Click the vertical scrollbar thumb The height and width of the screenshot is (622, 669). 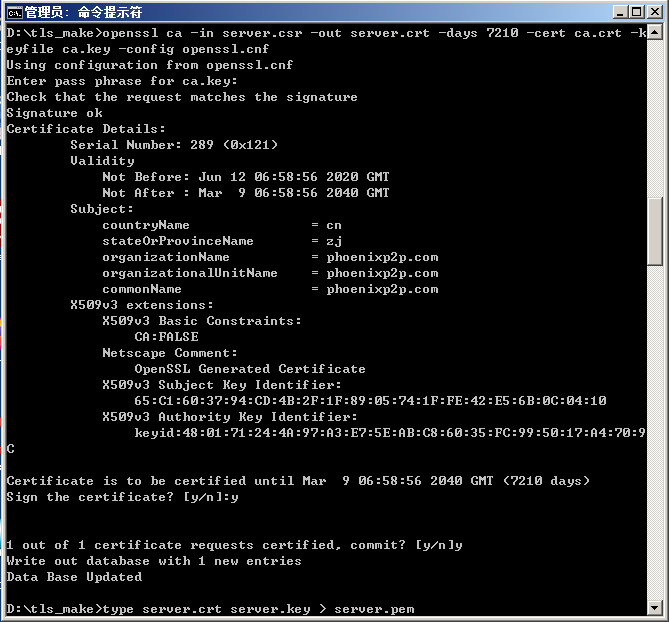[x=654, y=232]
